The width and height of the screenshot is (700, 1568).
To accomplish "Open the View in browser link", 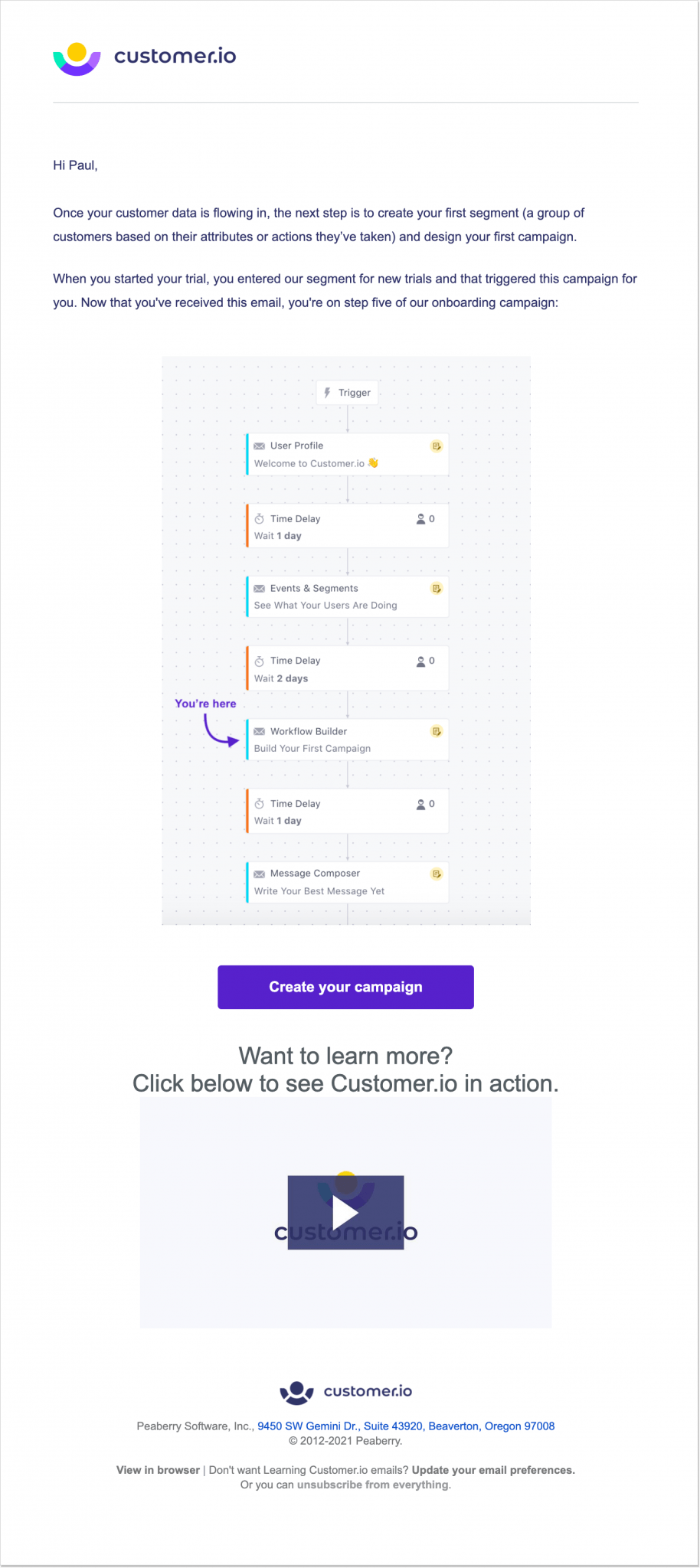I will 158,1470.
